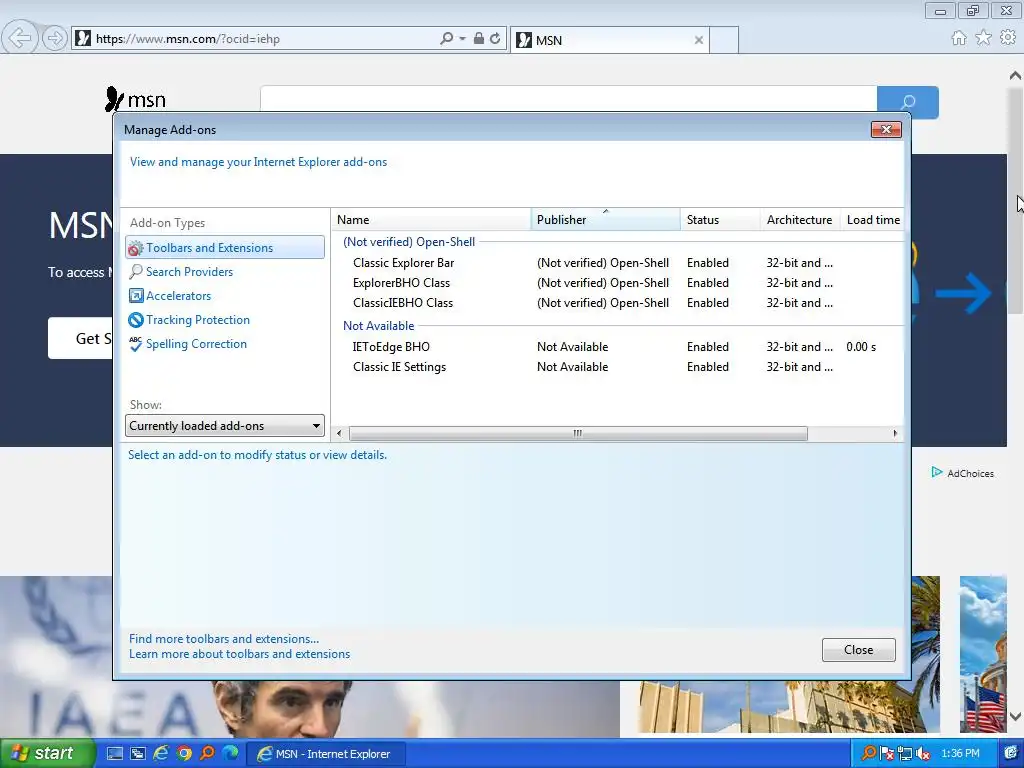
Task: Click the add-on list horizontal scrollbar thumb
Action: 578,433
